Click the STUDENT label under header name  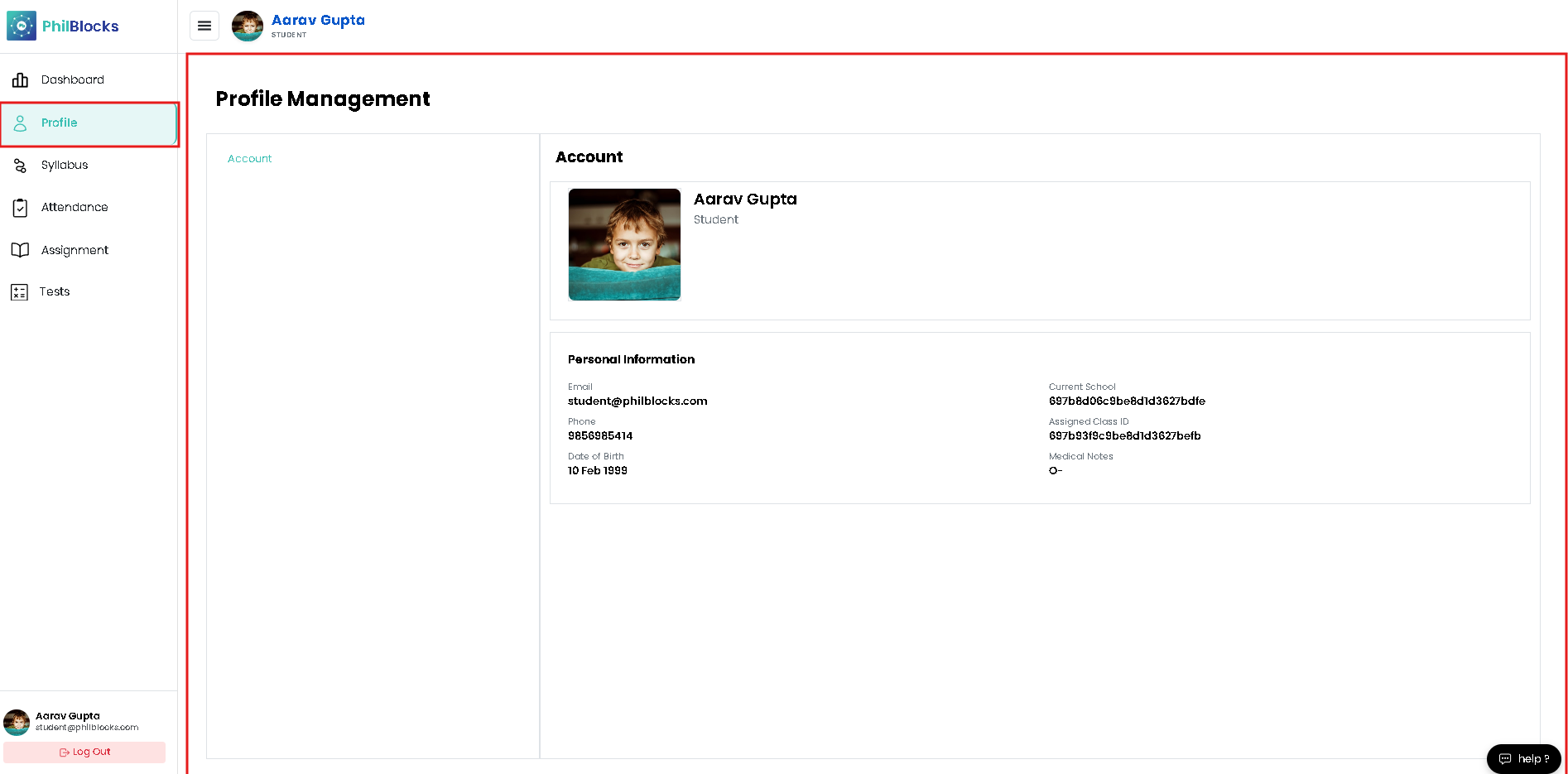pos(289,35)
